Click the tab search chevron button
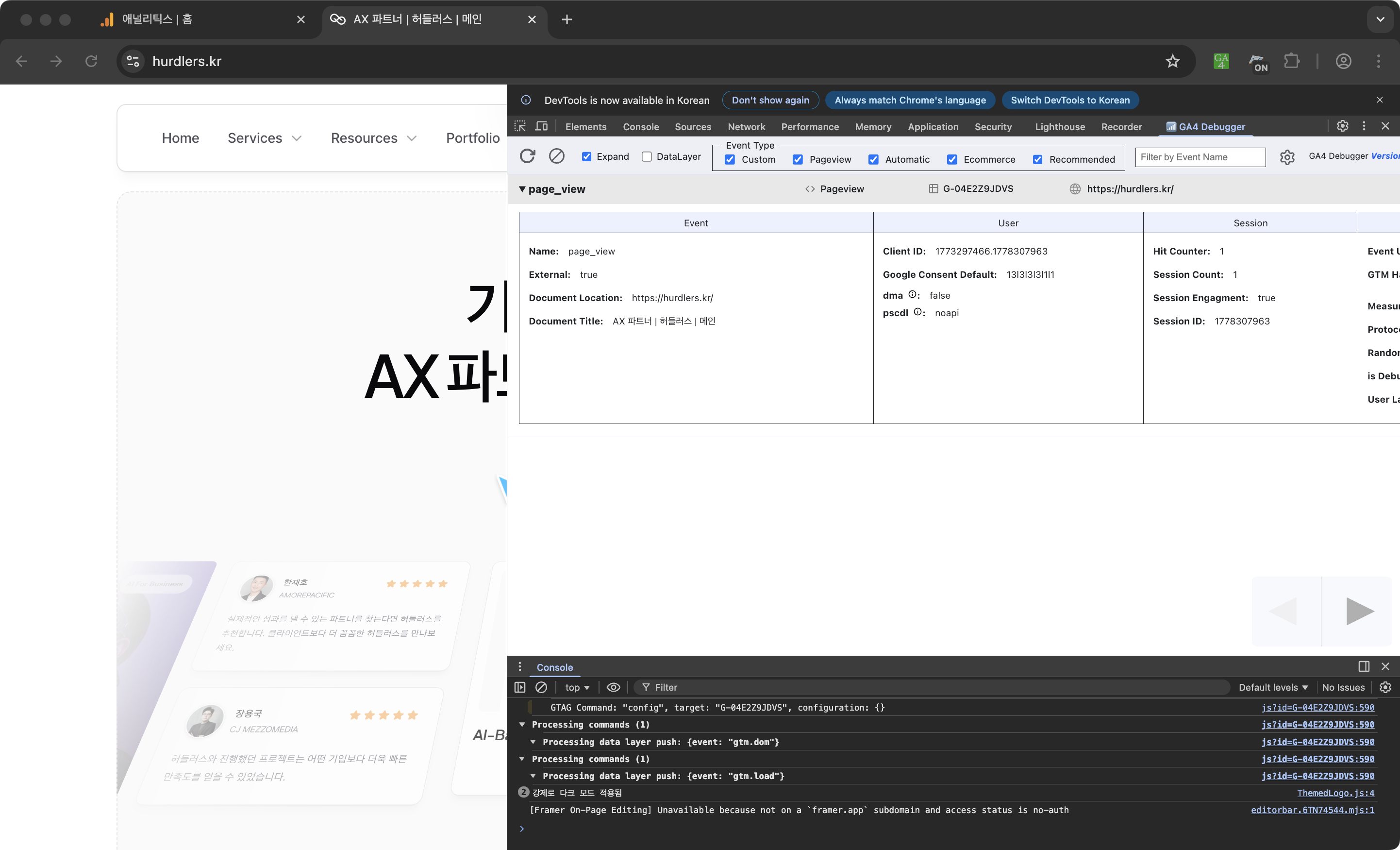1400x850 pixels. [1380, 19]
